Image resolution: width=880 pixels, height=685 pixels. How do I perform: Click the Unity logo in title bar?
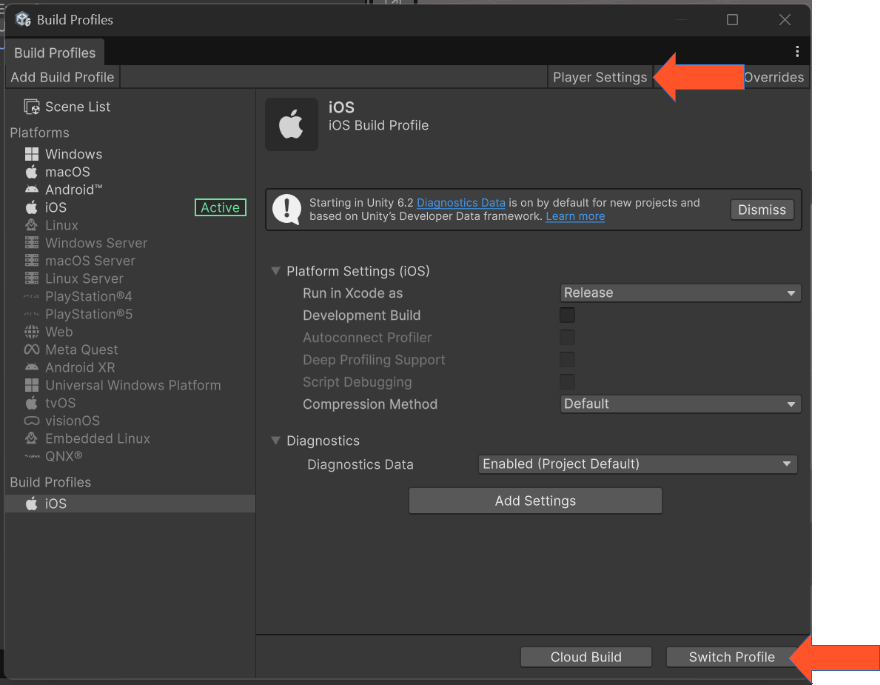pos(23,20)
